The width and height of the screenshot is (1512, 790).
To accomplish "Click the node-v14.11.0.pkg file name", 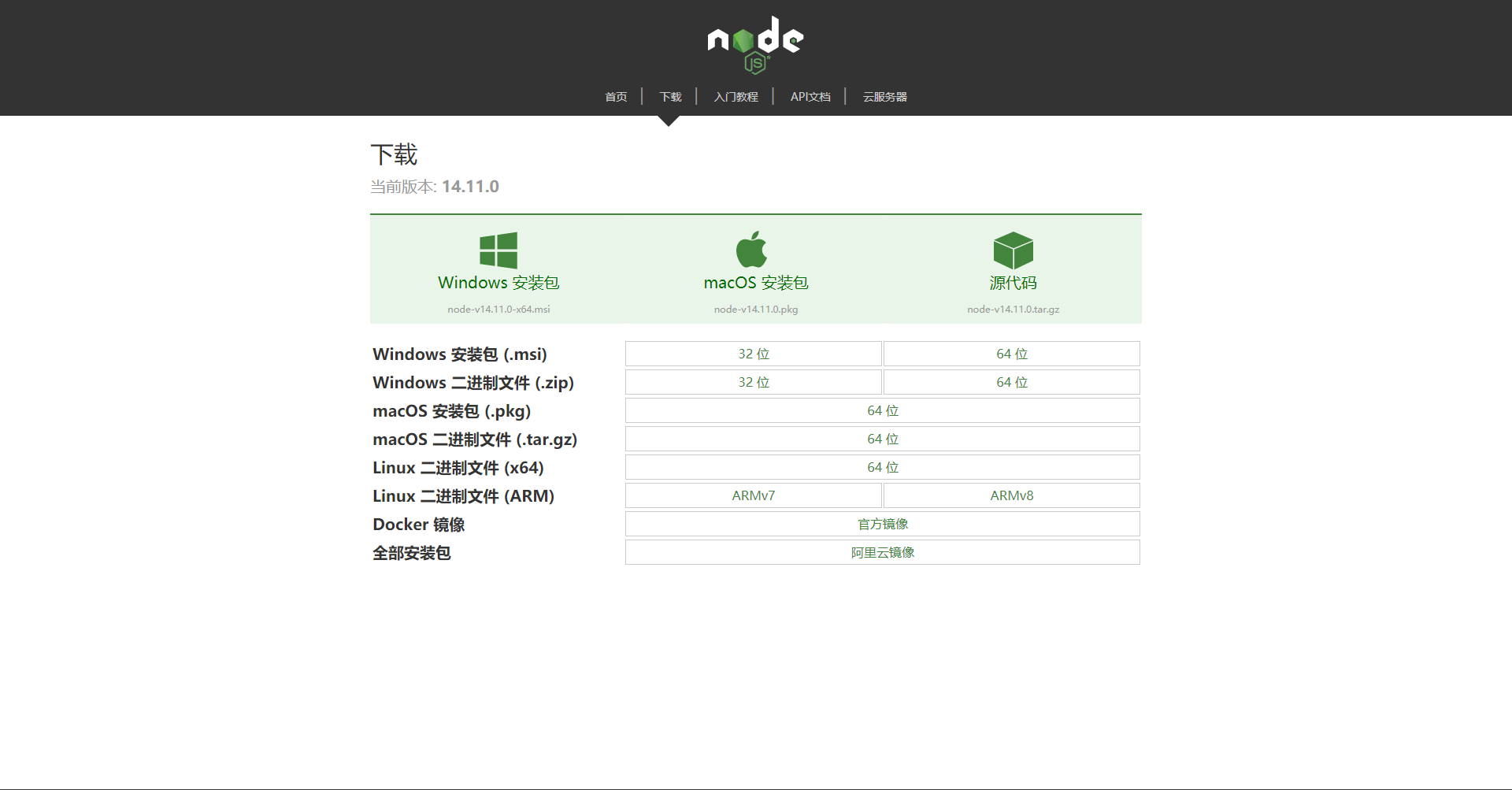I will [756, 310].
